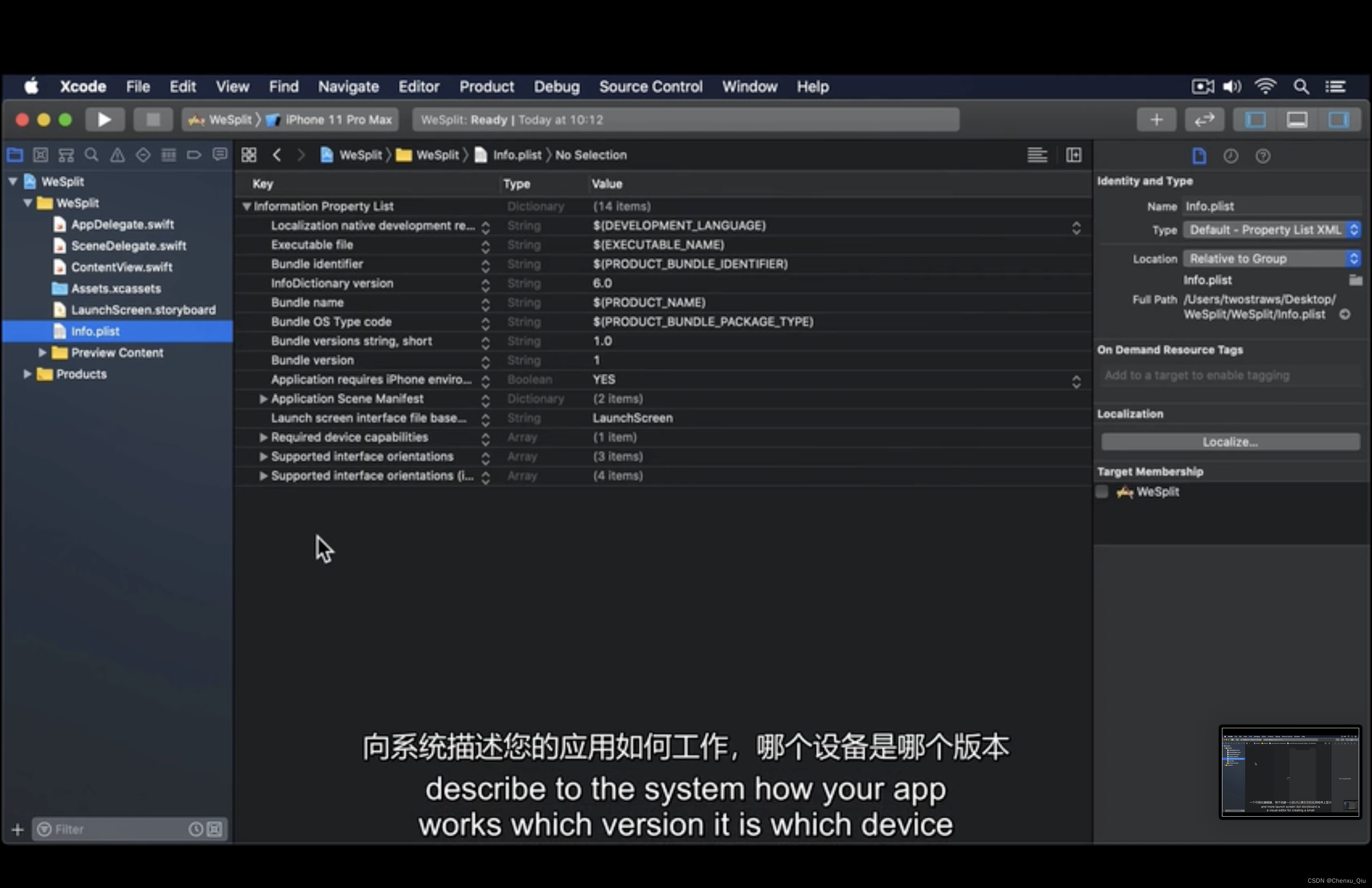Viewport: 1372px width, 888px height.
Task: Toggle the navigator panel visibility
Action: pyautogui.click(x=1256, y=120)
